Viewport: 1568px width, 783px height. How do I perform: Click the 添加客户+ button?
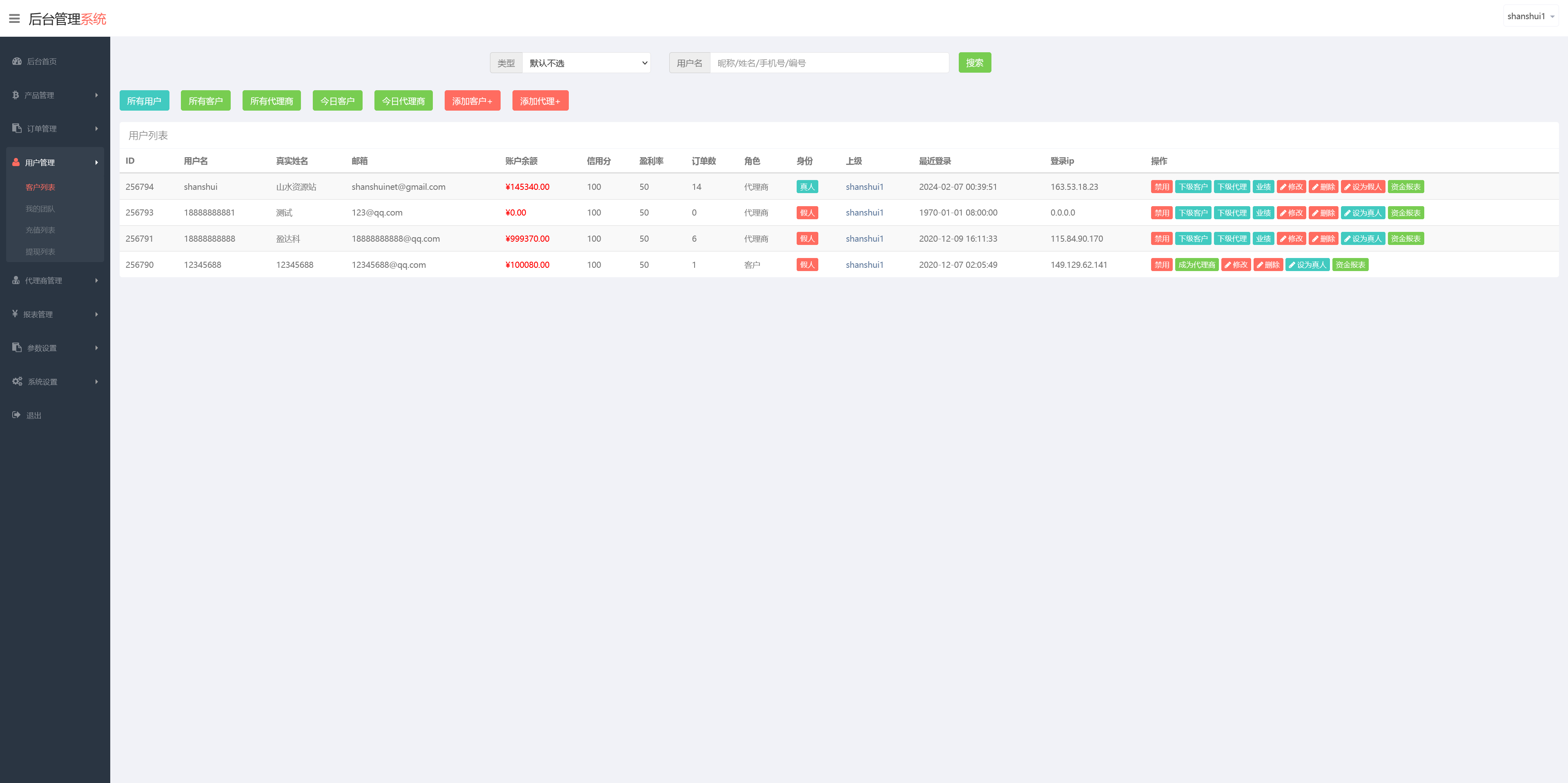tap(472, 101)
